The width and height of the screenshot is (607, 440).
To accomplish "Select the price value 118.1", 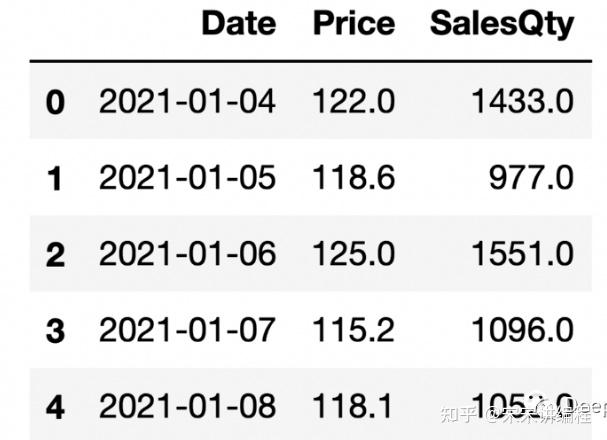I will [353, 406].
